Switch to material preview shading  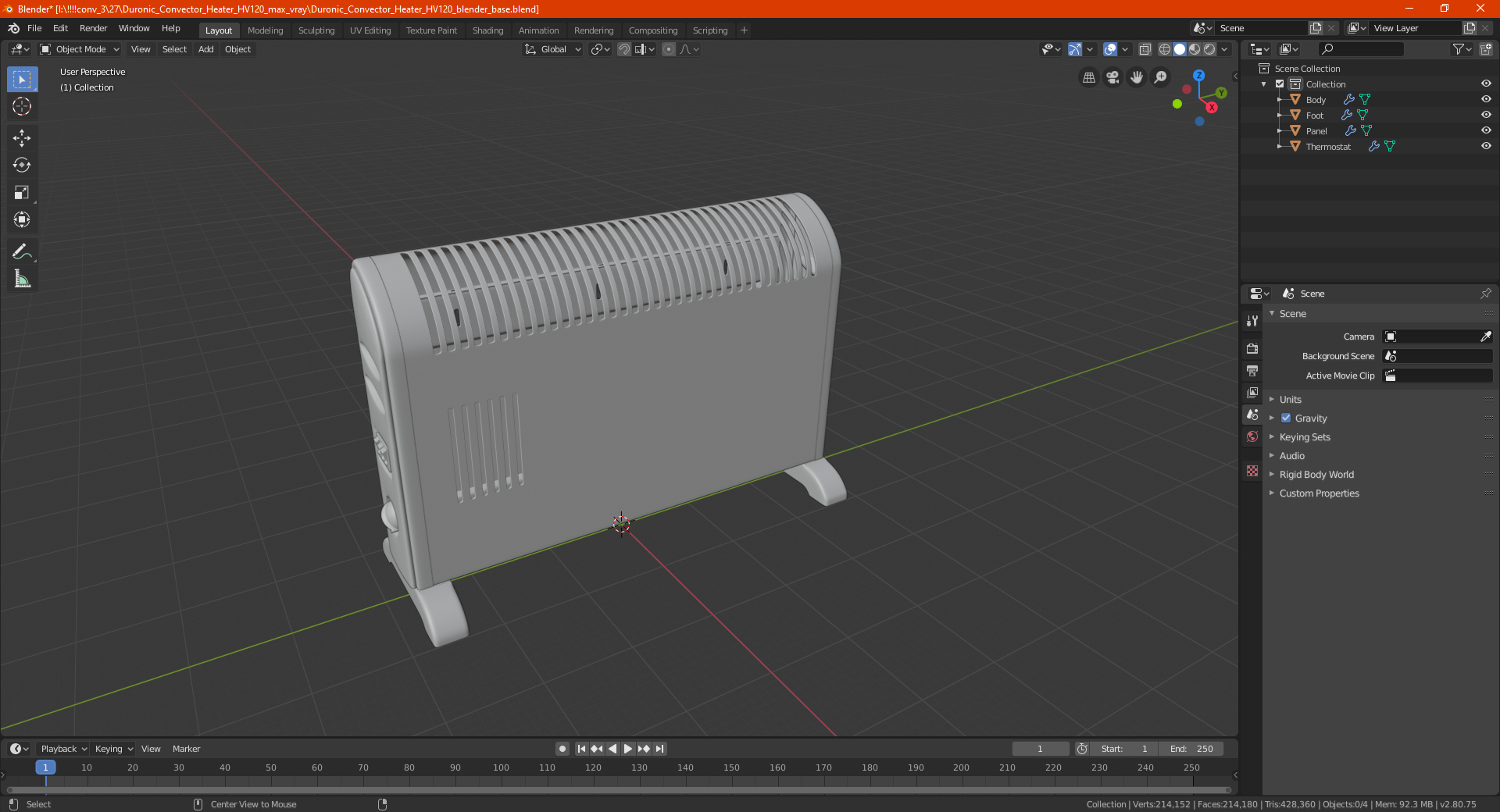point(1195,49)
